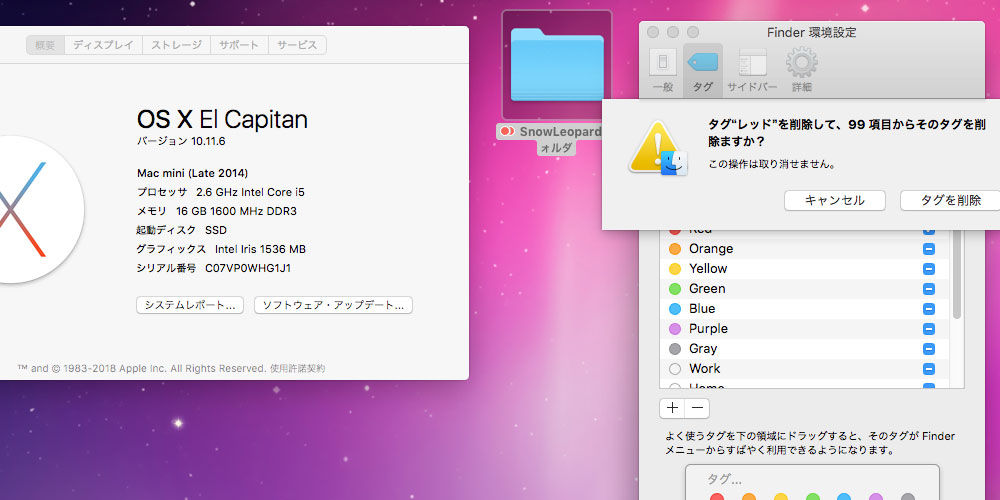Click the serial number C07VP0WHG1J1
The image size is (1000, 500).
click(x=248, y=268)
